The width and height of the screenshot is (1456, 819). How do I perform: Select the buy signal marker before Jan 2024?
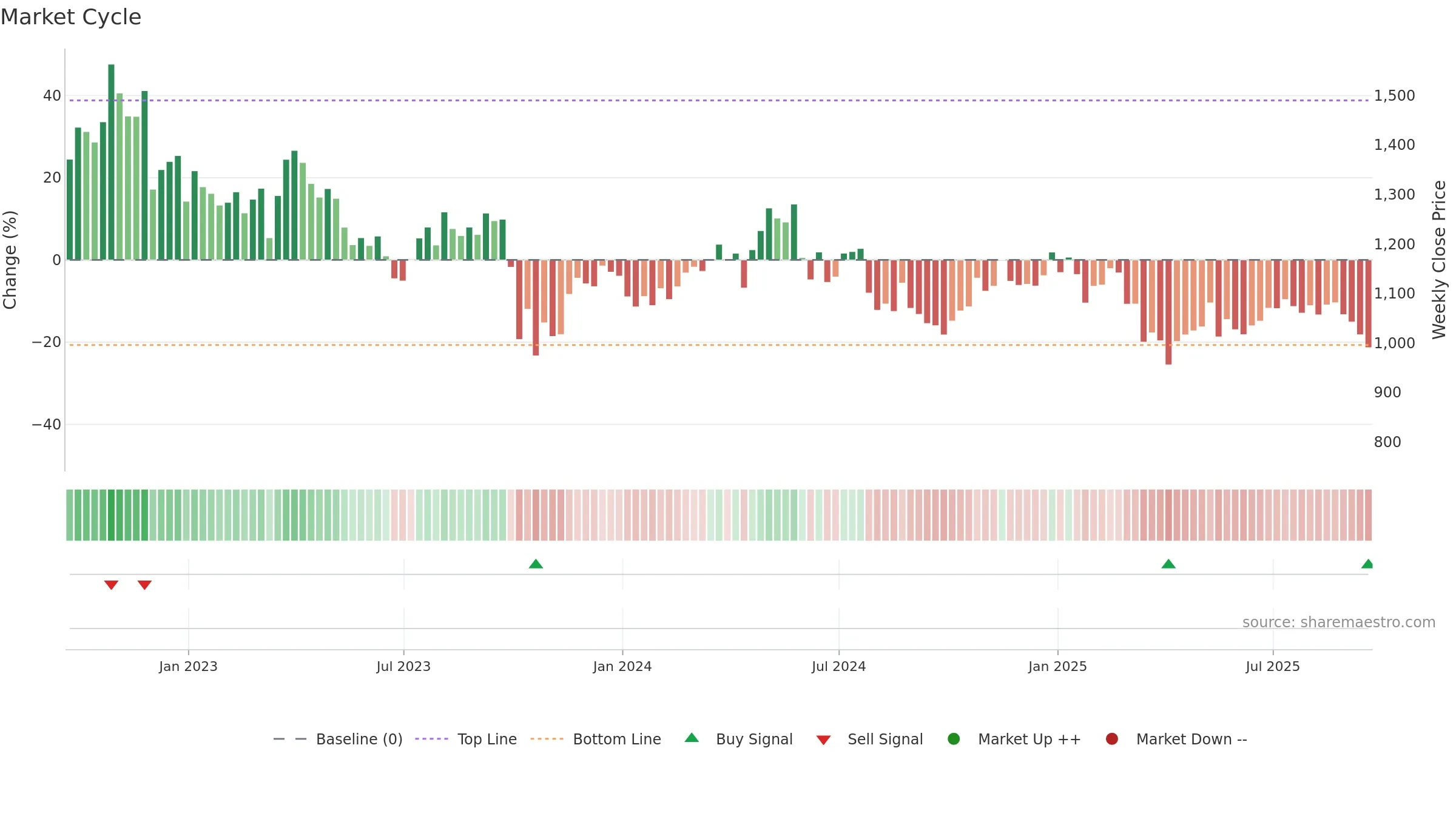point(536,564)
